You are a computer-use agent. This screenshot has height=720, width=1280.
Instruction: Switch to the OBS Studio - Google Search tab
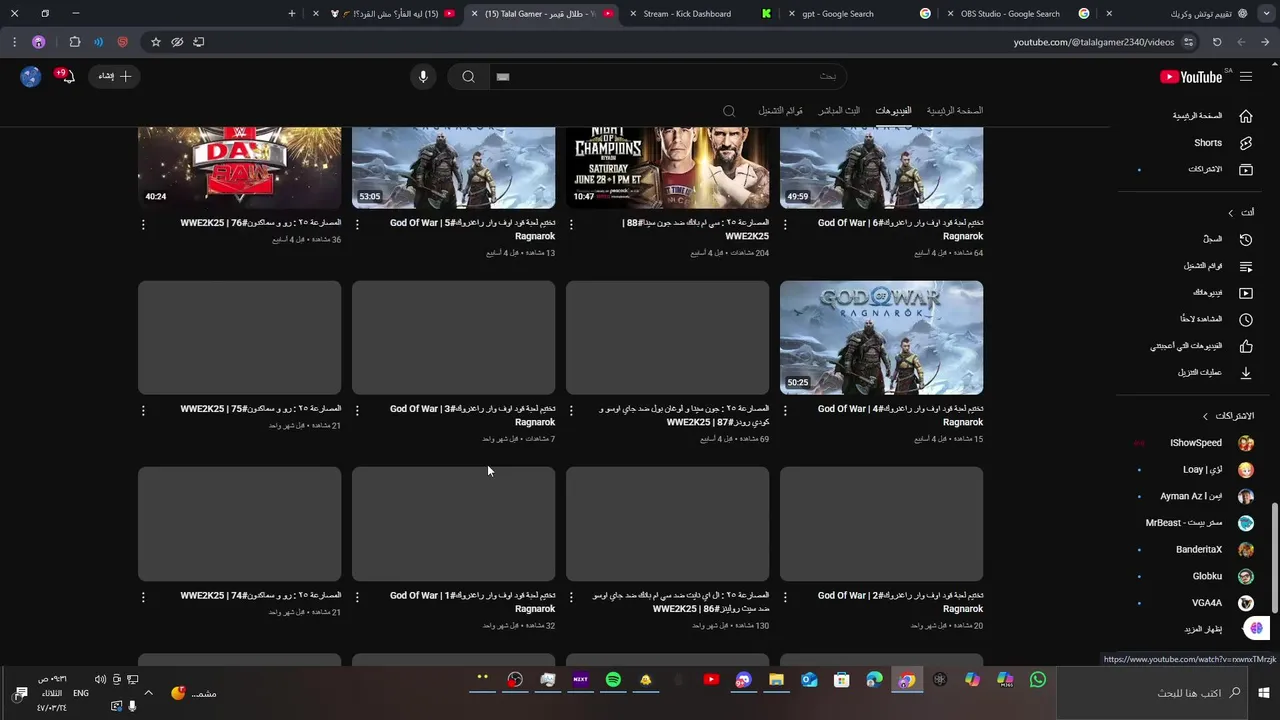pyautogui.click(x=1016, y=14)
